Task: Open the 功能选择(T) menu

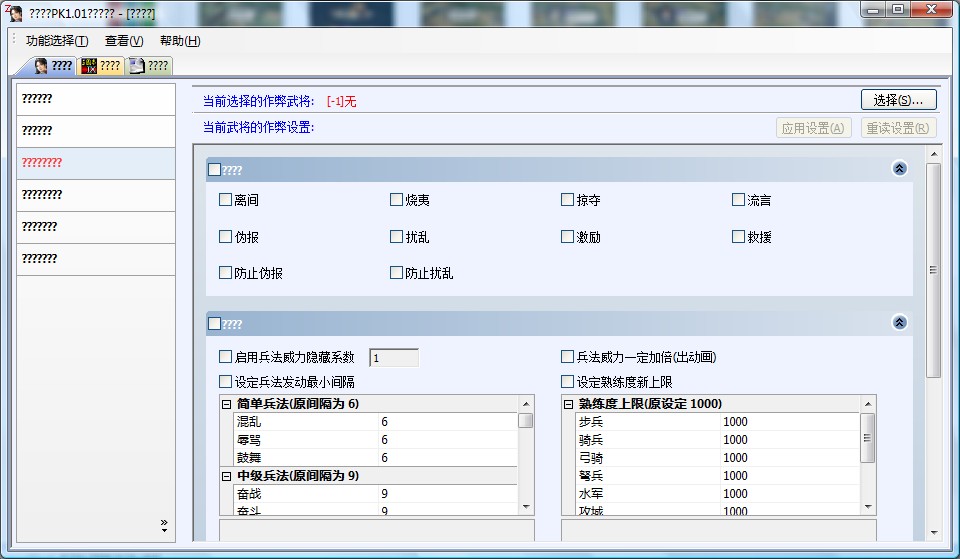Action: (x=57, y=41)
